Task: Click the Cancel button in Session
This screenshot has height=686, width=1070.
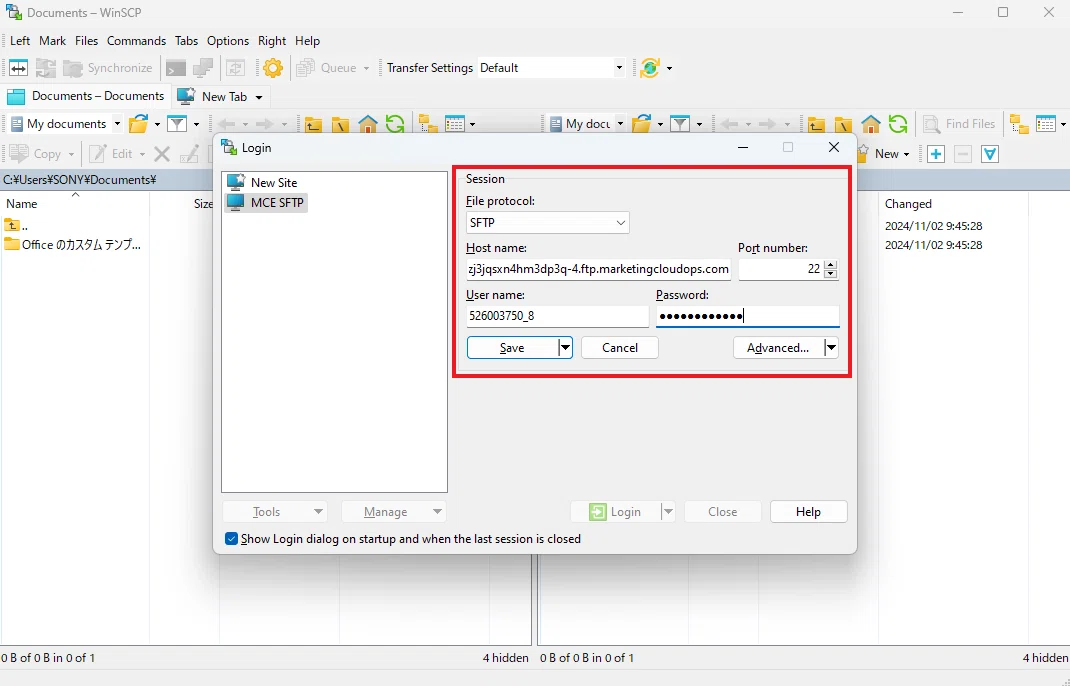Action: tap(620, 347)
